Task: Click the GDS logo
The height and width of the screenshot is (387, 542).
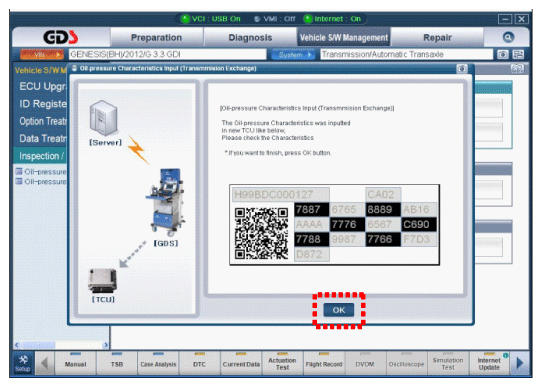Action: click(x=60, y=37)
